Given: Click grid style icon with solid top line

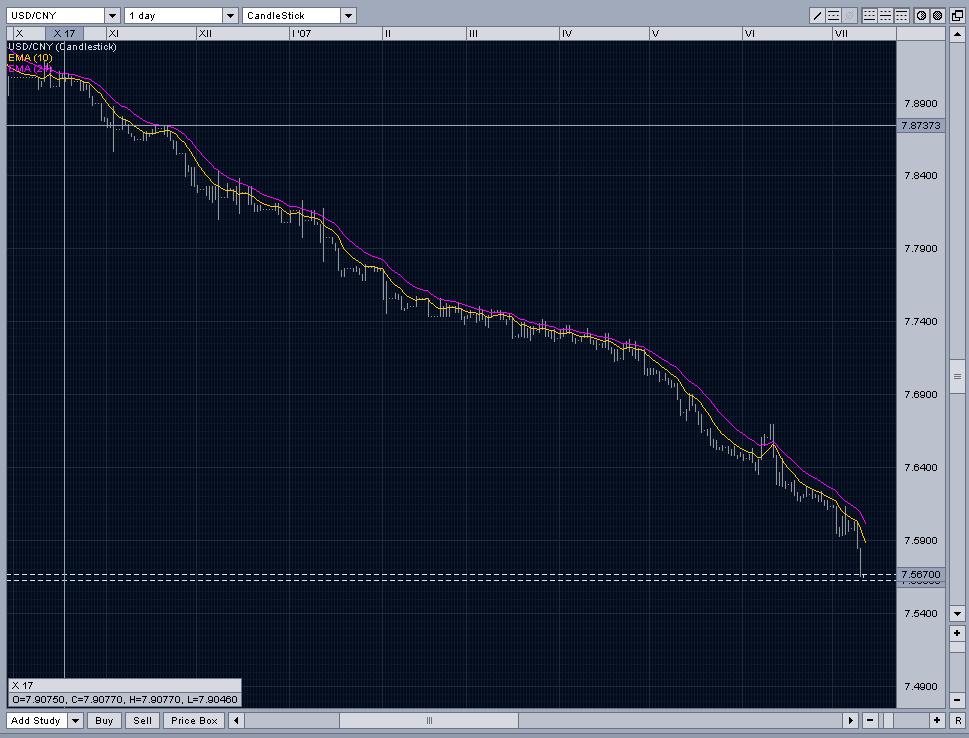Looking at the screenshot, I should [x=902, y=15].
